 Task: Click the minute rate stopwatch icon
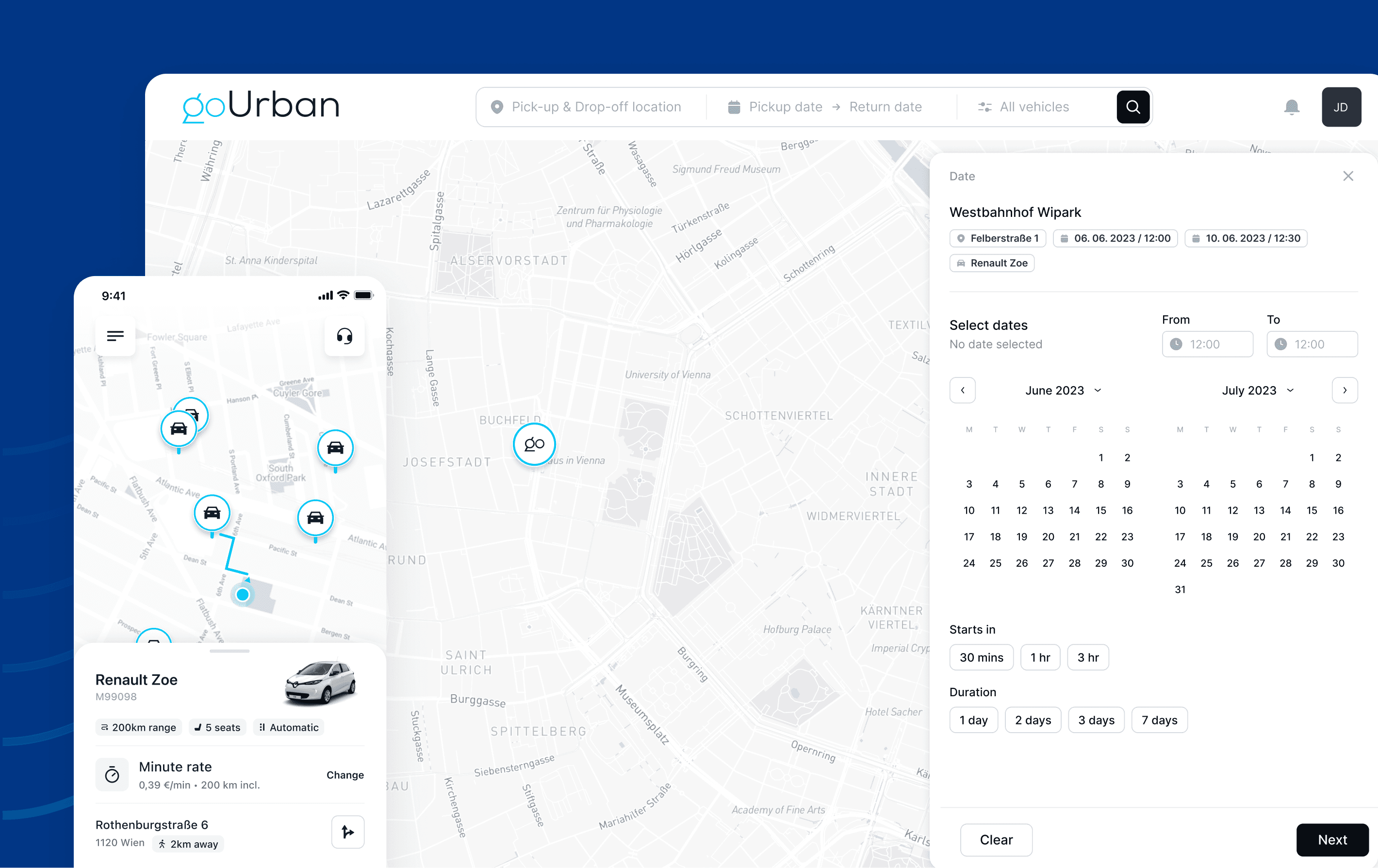tap(112, 775)
